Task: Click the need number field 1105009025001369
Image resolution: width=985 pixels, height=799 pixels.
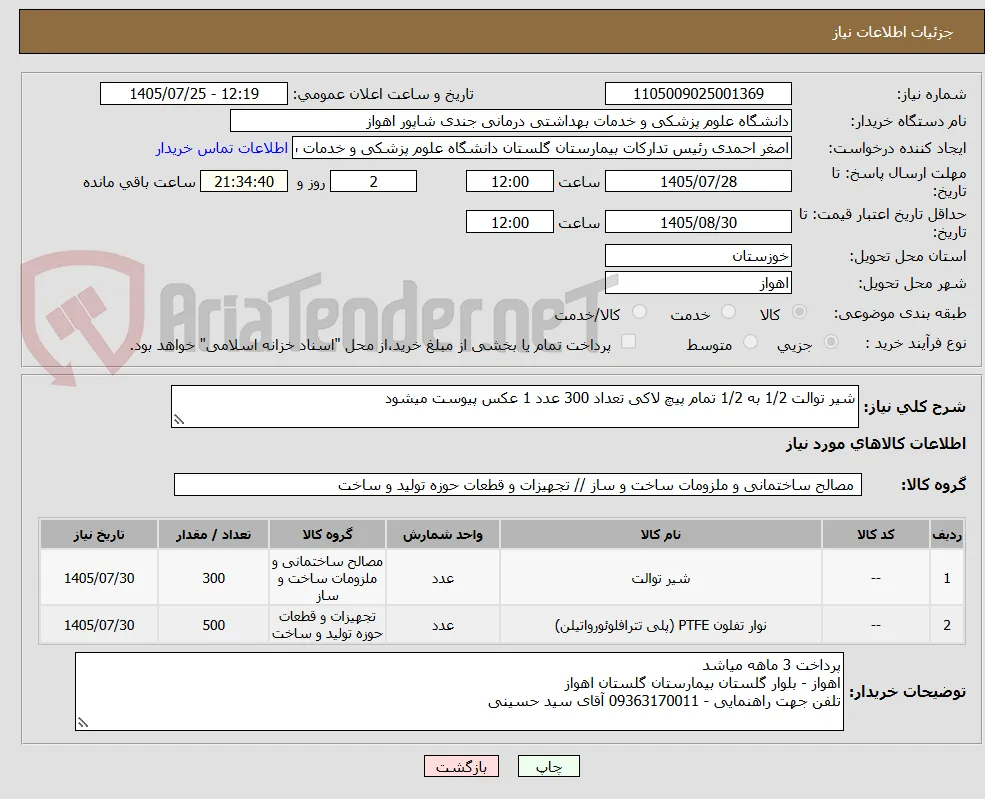Action: [698, 94]
